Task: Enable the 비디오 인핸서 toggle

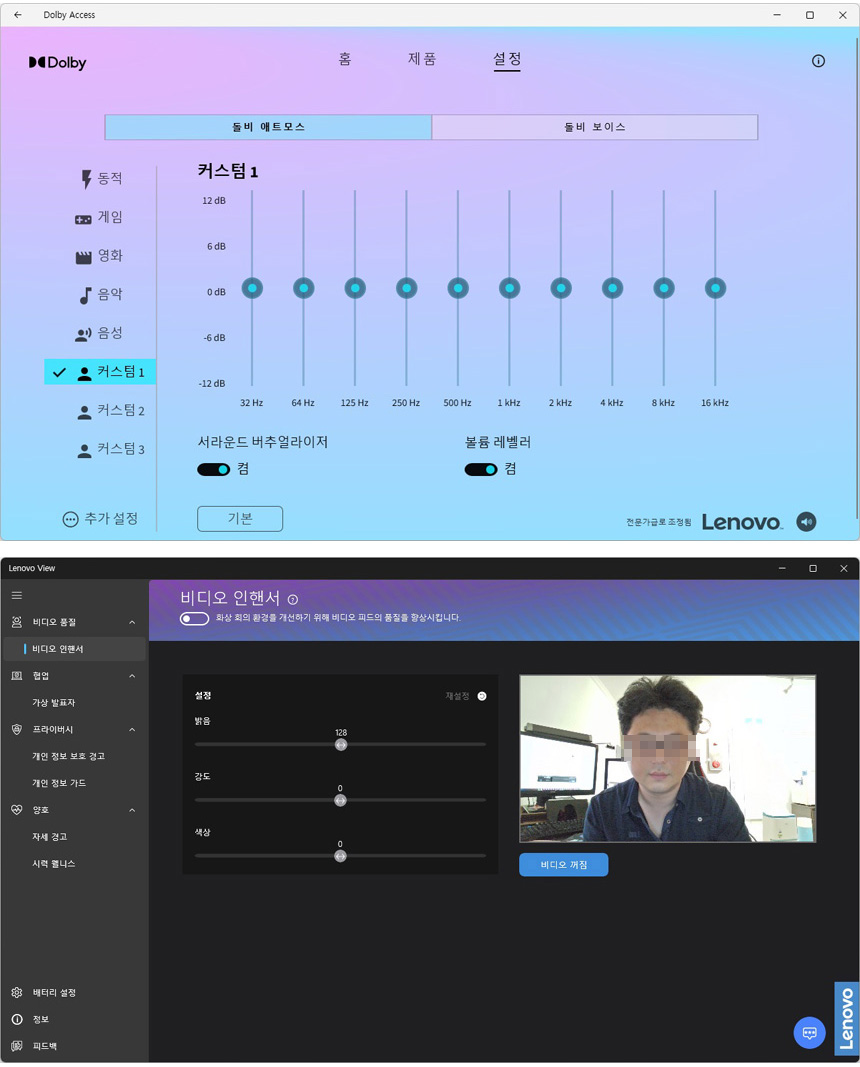Action: pyautogui.click(x=194, y=618)
